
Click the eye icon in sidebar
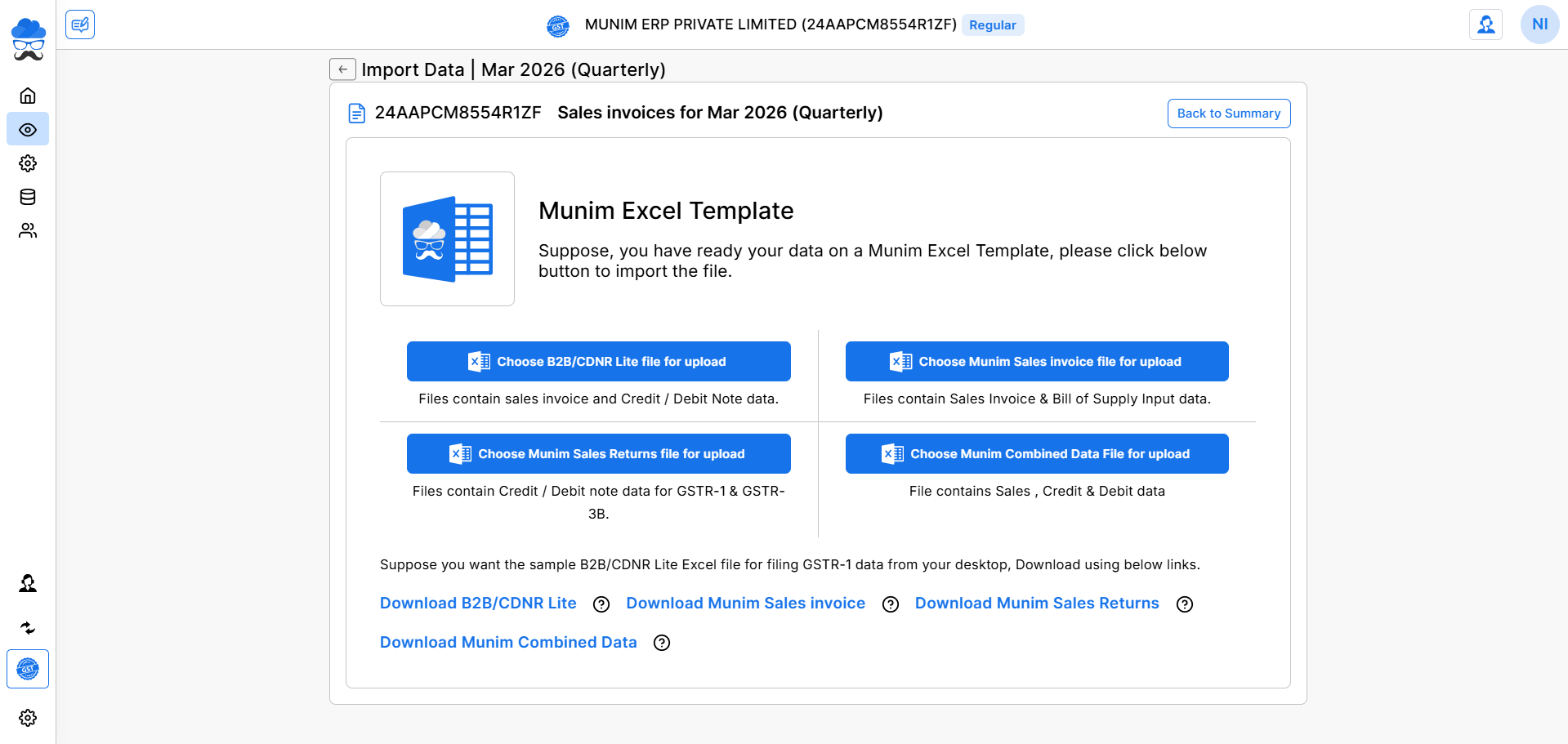[28, 130]
